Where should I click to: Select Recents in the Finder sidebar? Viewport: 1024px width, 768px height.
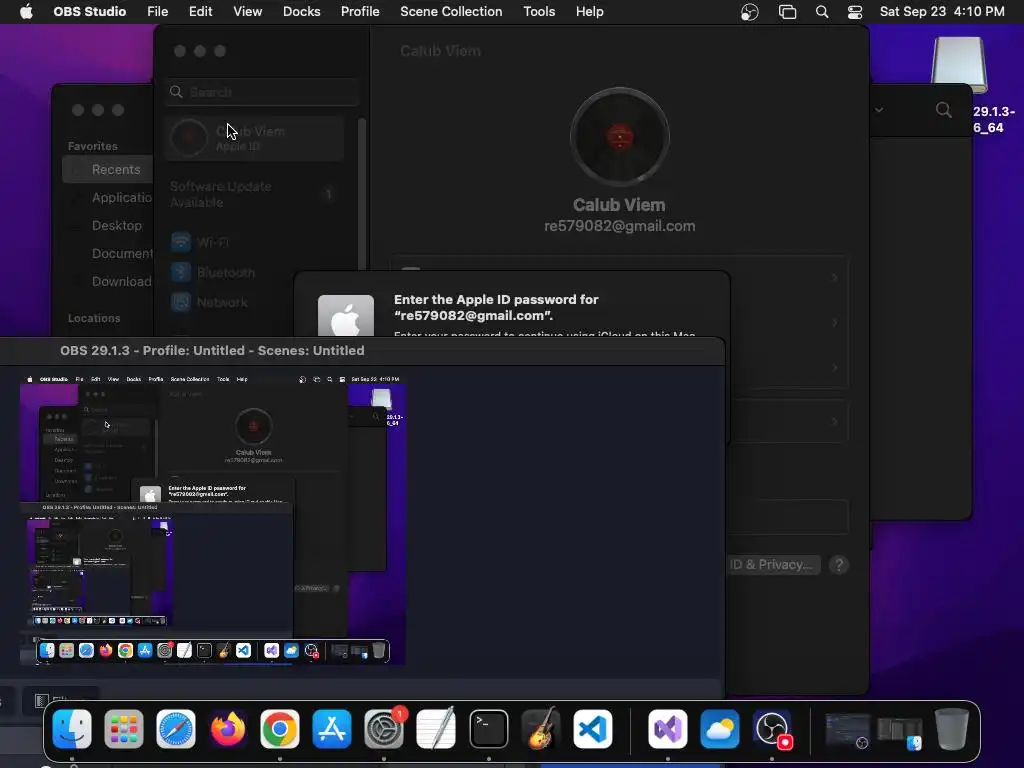108,170
